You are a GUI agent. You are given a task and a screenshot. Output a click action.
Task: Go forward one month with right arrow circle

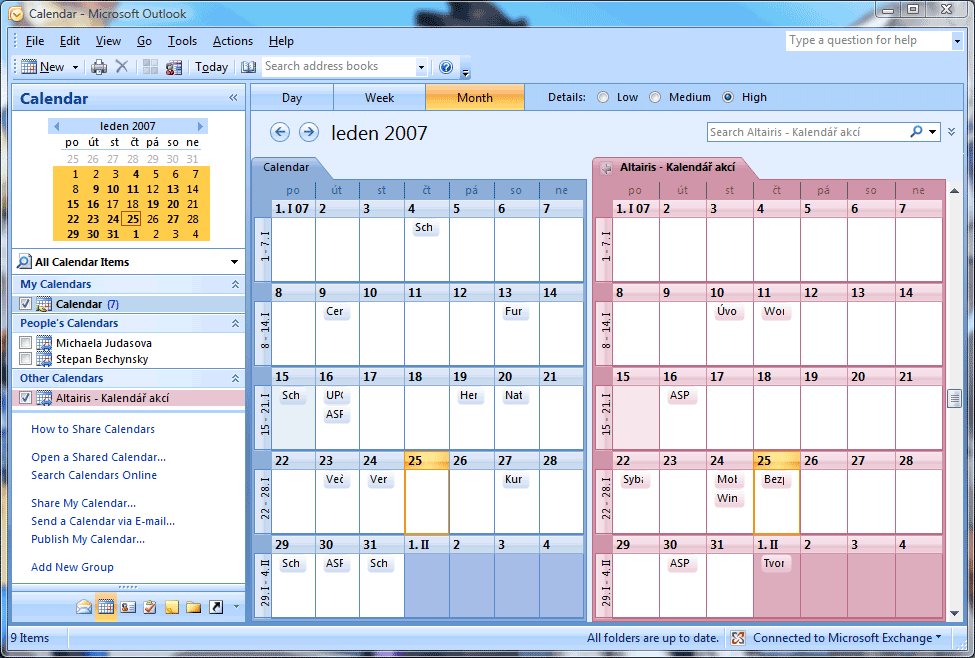pyautogui.click(x=309, y=132)
